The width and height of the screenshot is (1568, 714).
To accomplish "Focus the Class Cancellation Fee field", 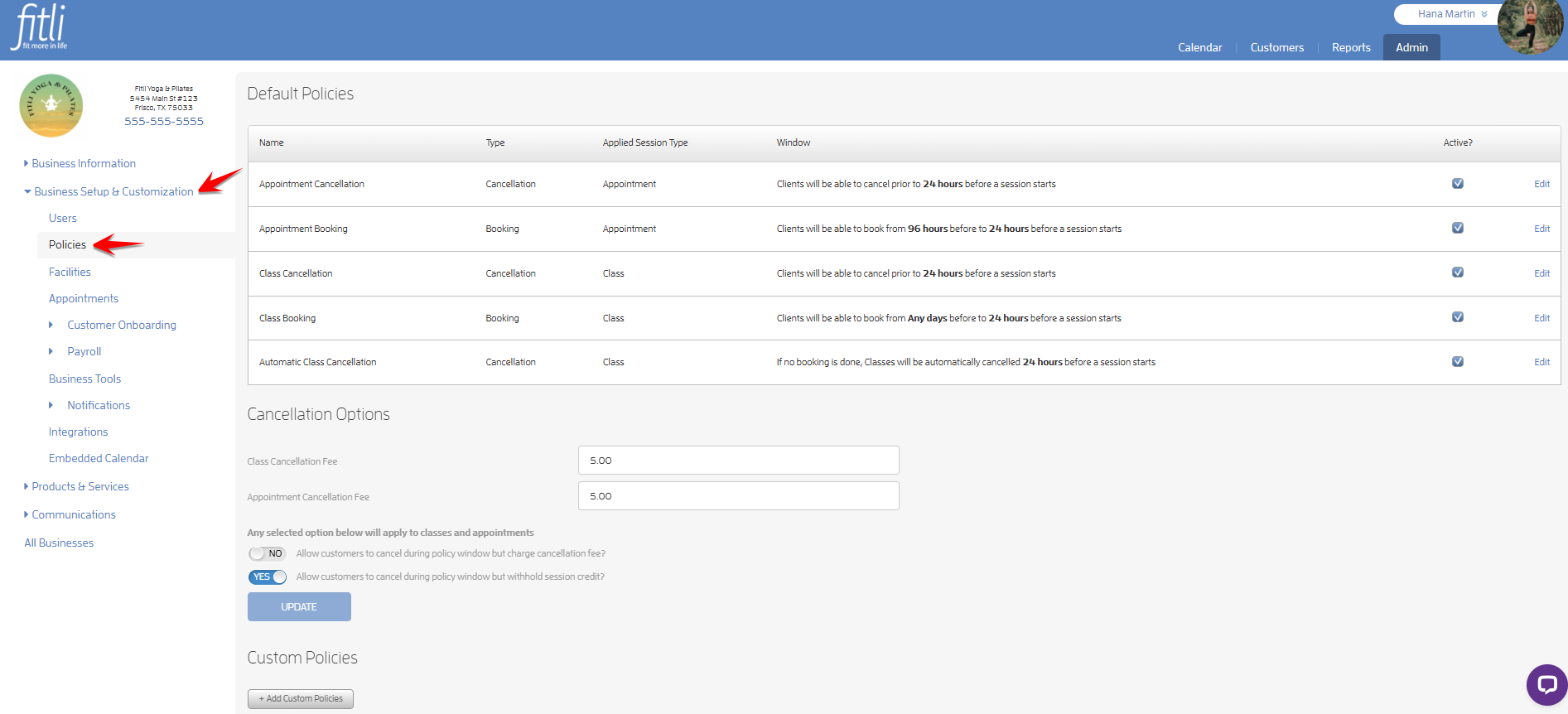I will tap(739, 461).
